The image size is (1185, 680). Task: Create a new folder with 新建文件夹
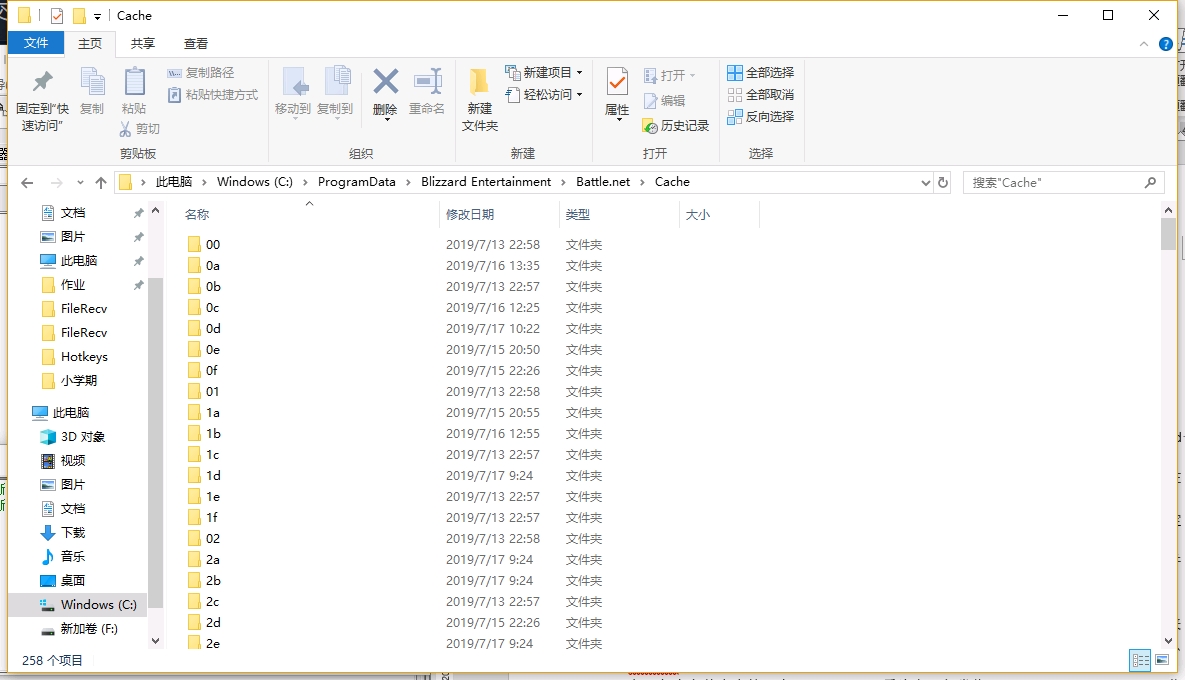pyautogui.click(x=479, y=99)
